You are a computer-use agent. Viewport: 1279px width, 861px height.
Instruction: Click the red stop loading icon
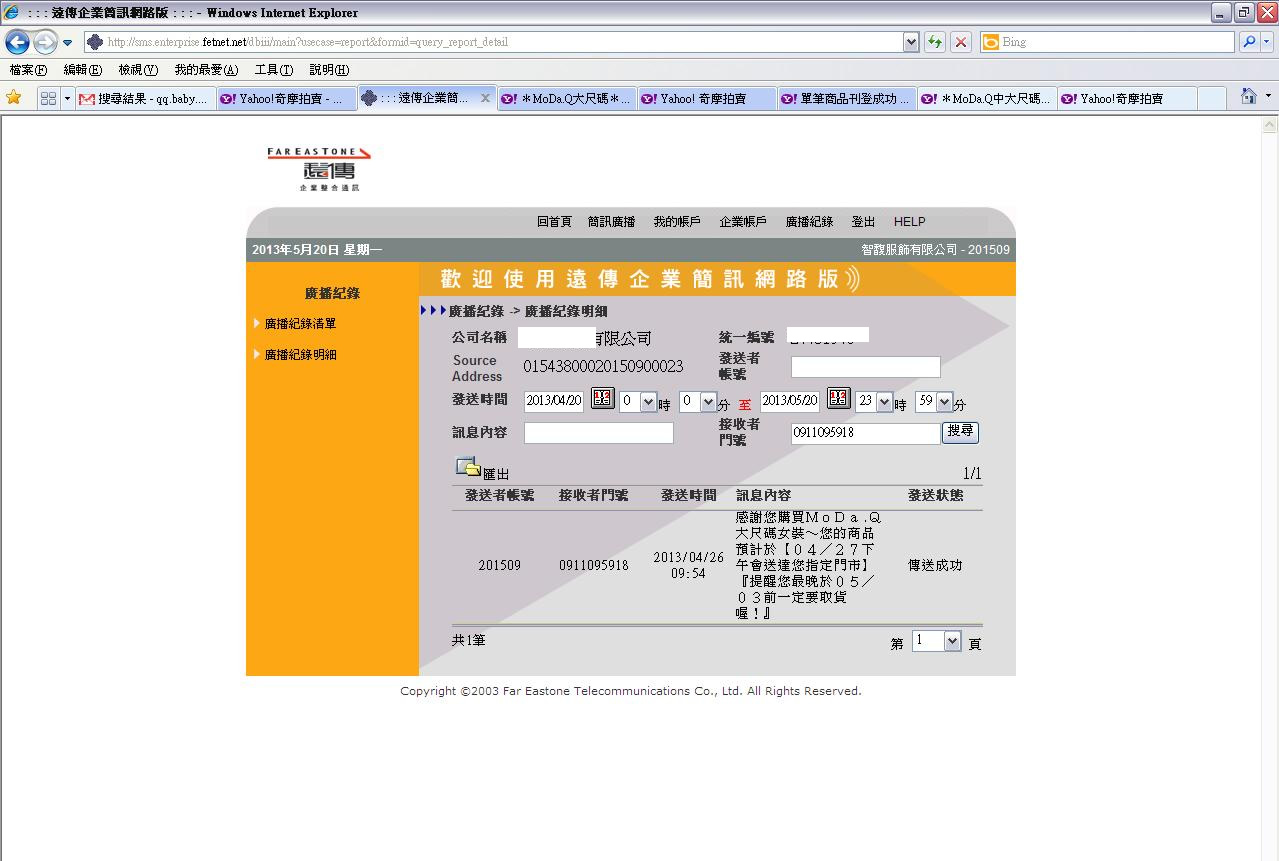click(961, 42)
